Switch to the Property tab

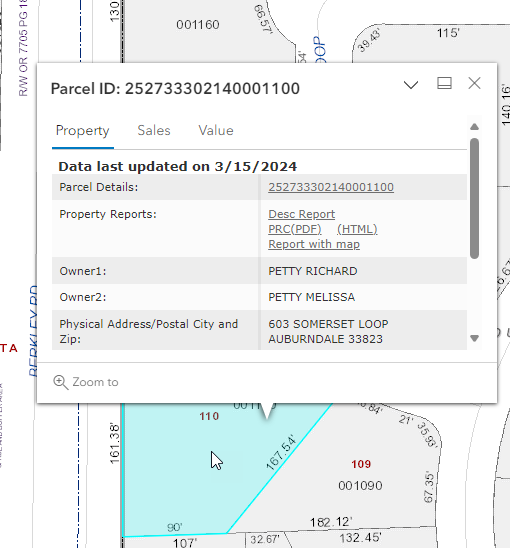[82, 131]
